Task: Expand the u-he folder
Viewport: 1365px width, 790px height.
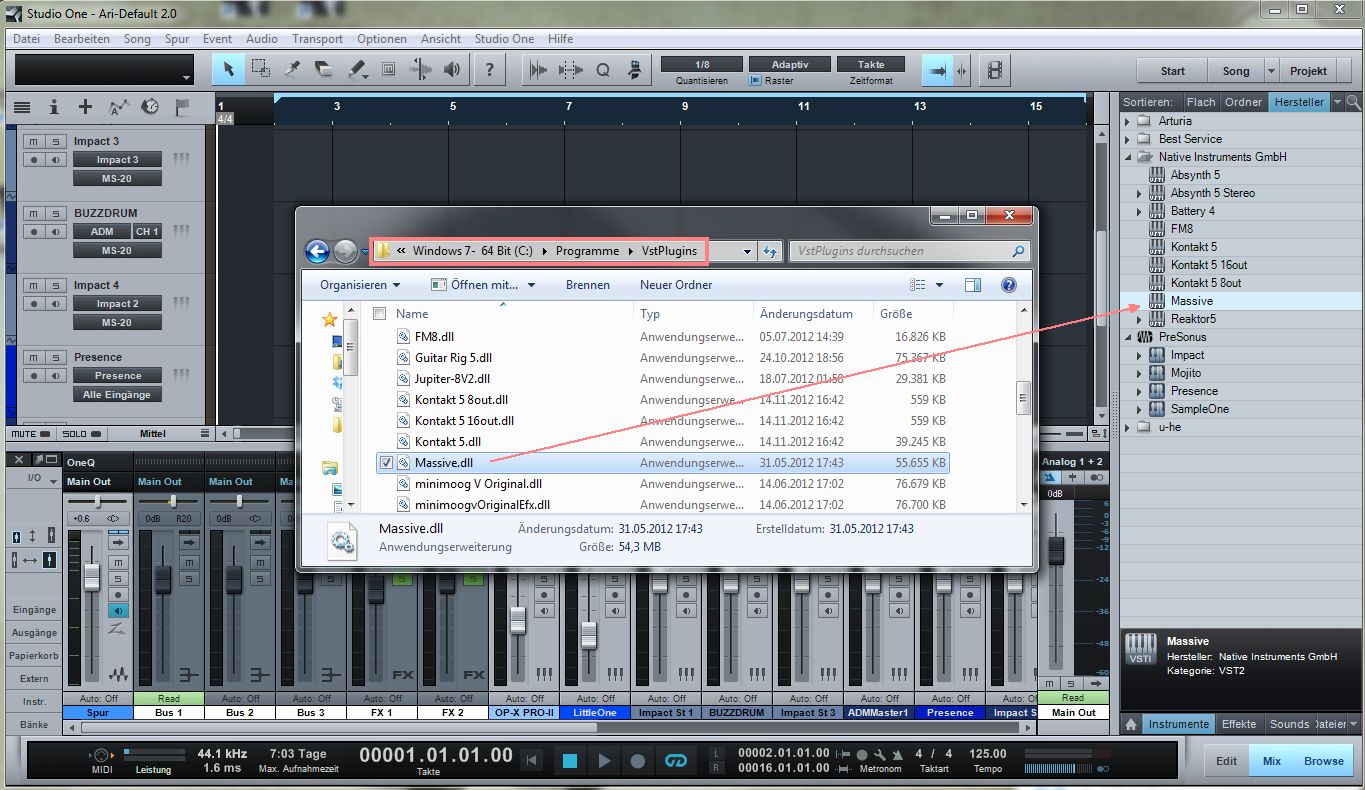Action: (x=1128, y=427)
